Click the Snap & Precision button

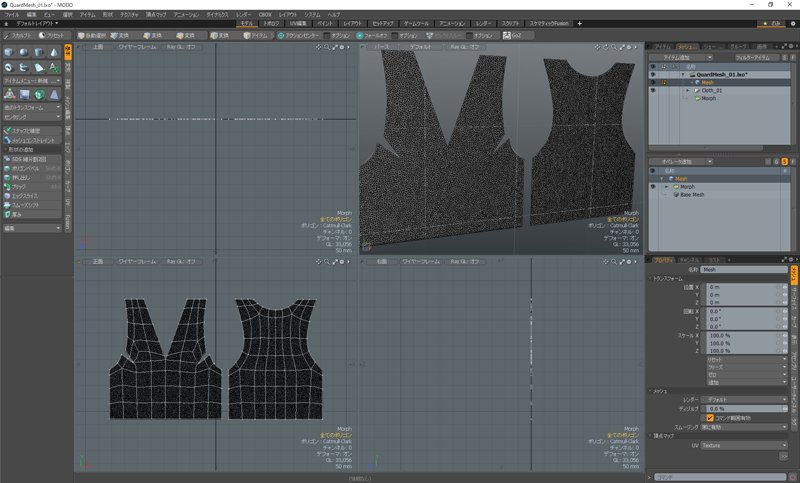pos(32,131)
